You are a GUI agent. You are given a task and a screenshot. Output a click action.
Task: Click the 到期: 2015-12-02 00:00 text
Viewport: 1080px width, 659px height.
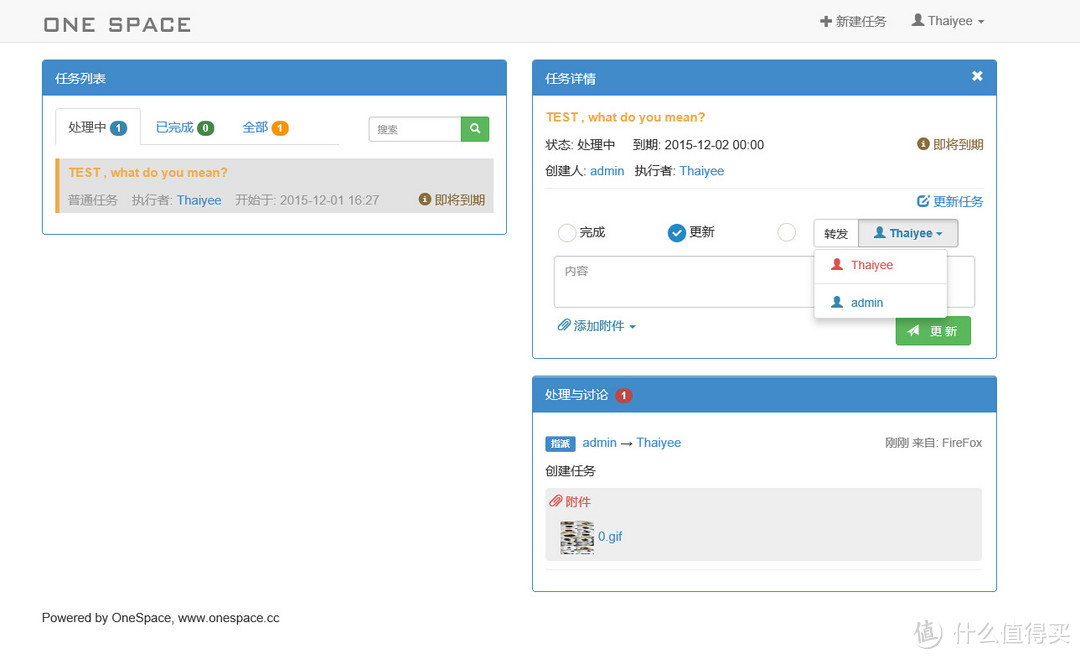pyautogui.click(x=698, y=145)
